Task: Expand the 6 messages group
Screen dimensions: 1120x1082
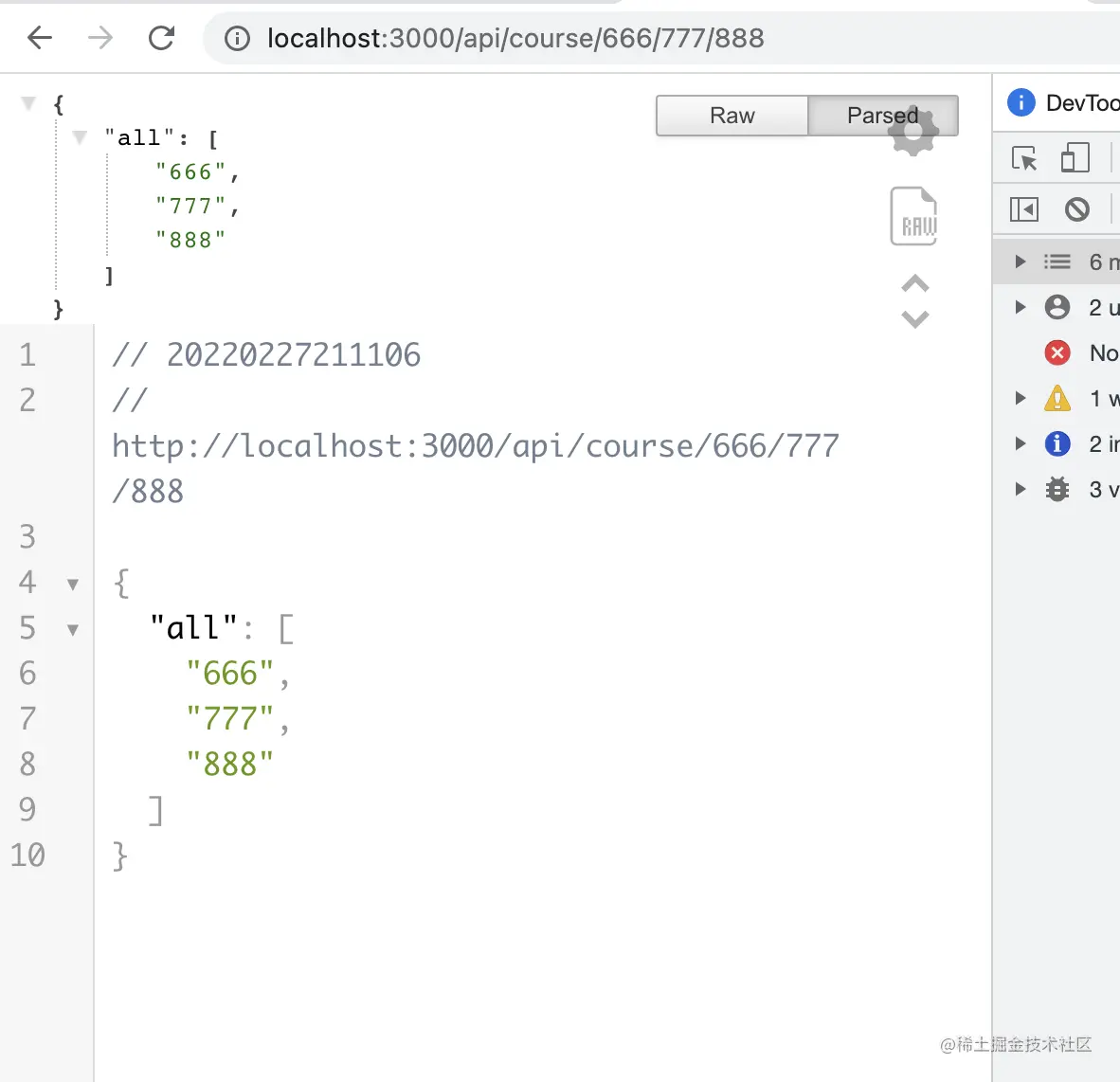Action: [x=1021, y=261]
